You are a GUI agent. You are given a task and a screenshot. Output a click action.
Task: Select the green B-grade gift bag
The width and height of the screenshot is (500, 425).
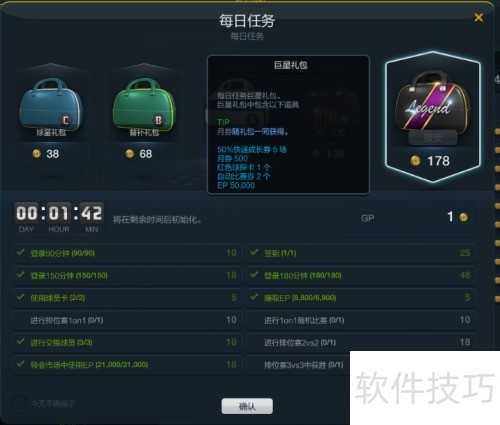click(144, 105)
